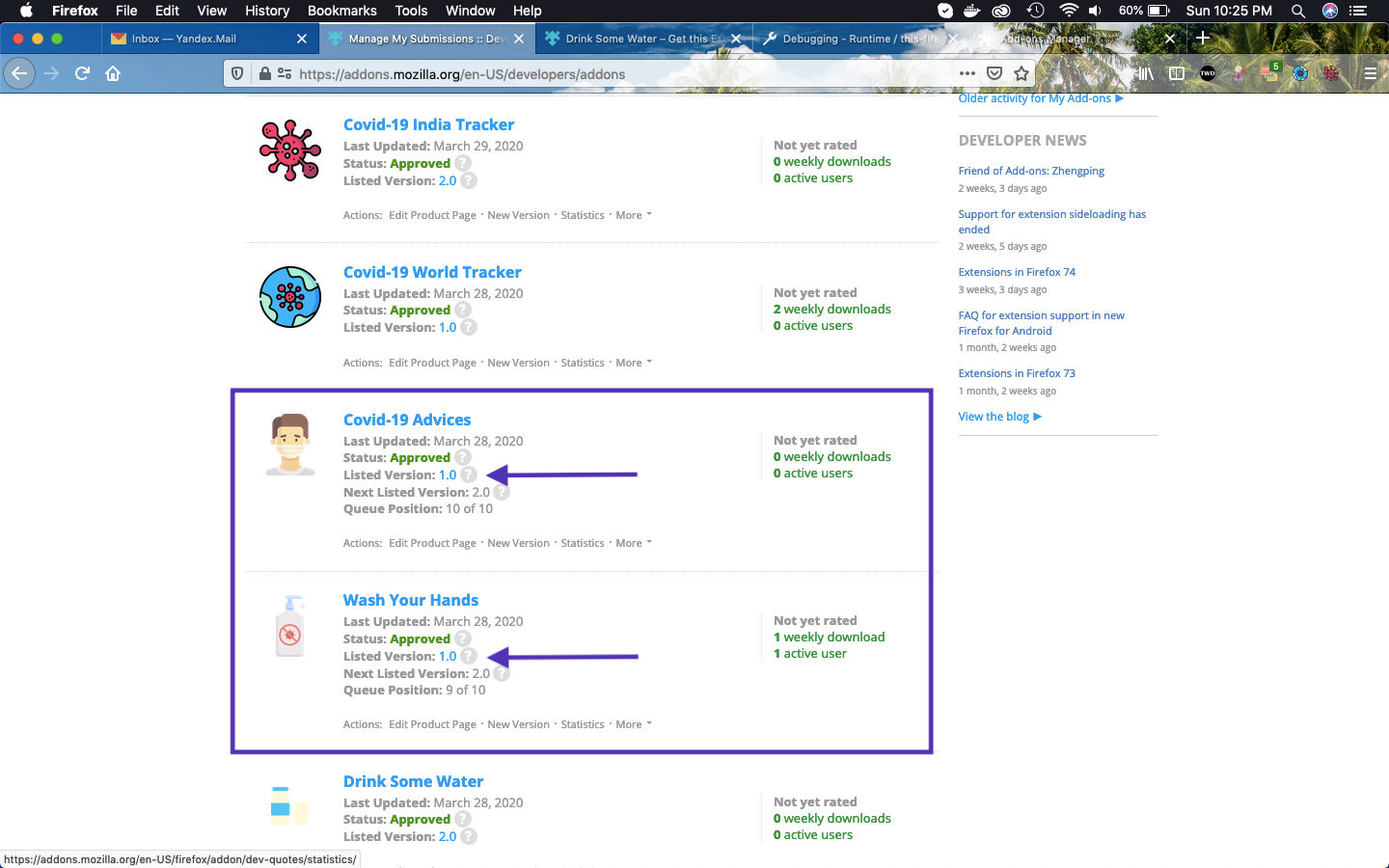Image resolution: width=1389 pixels, height=868 pixels.
Task: Click the Covid-19 Advices masked face icon
Action: coord(290,445)
